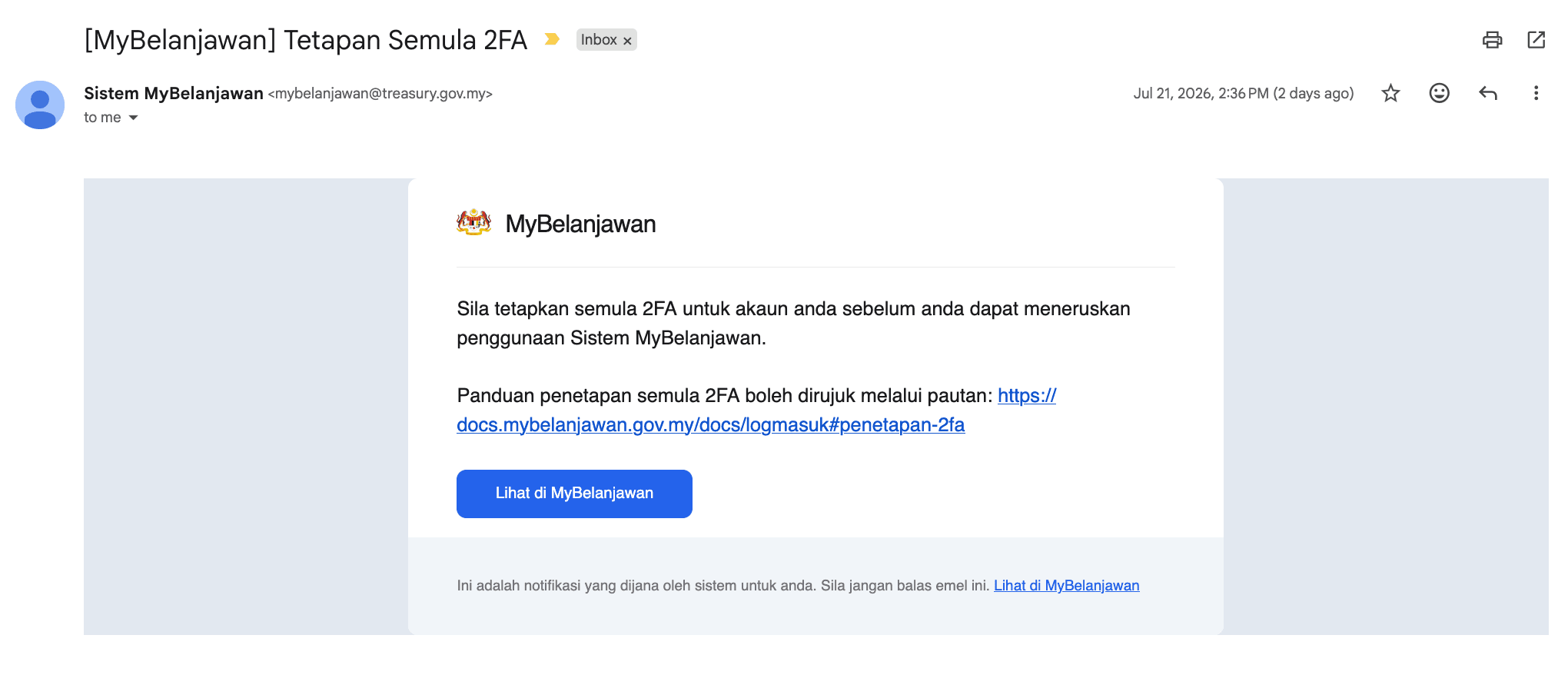Image resolution: width=1568 pixels, height=675 pixels.
Task: Expand recipient details arrow next to 'to me'
Action: point(133,118)
